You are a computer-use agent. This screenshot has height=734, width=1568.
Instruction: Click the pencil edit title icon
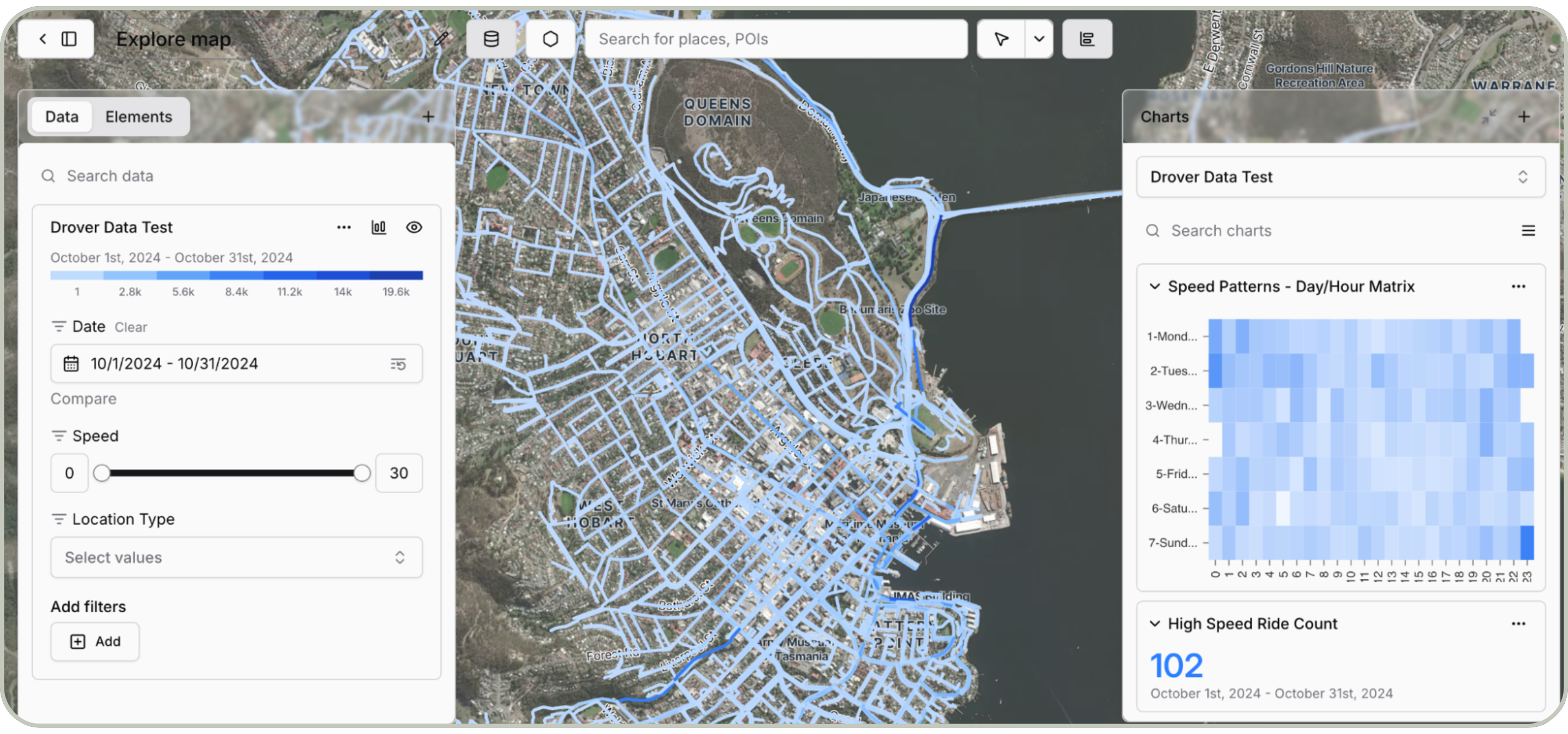(x=441, y=39)
